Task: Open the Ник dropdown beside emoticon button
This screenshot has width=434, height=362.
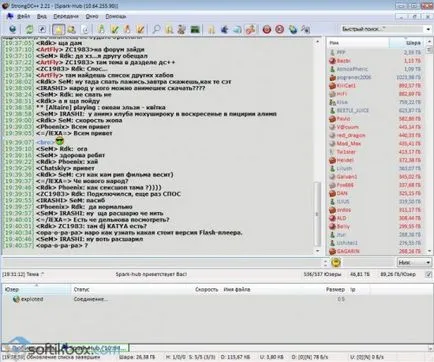Action: coord(414,262)
